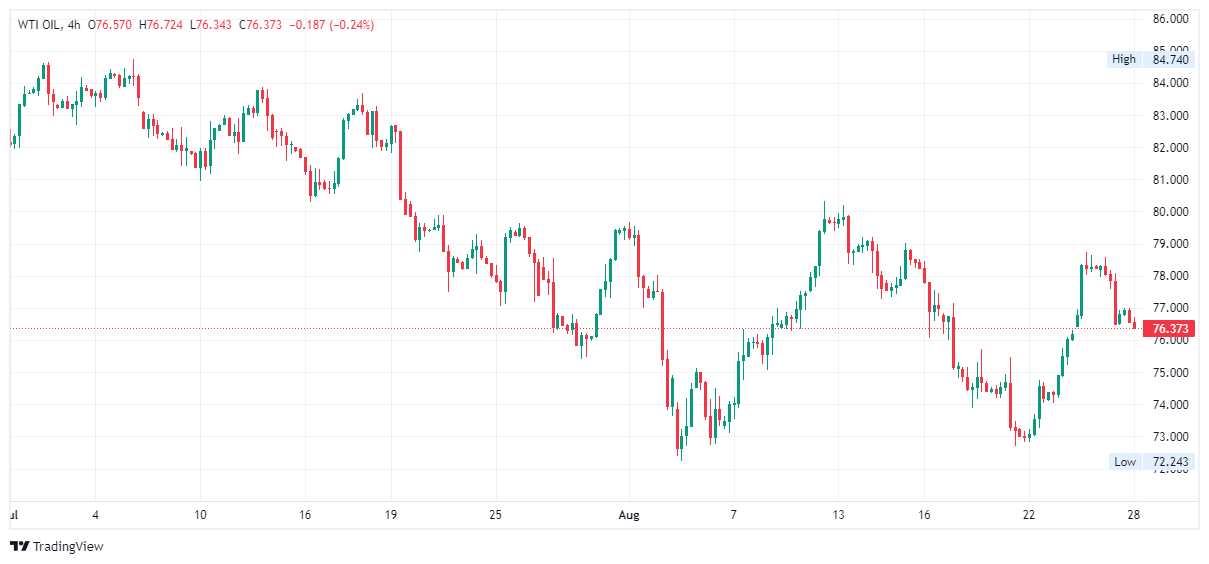Click the high value H76.724
The height and width of the screenshot is (564, 1209).
coord(164,25)
